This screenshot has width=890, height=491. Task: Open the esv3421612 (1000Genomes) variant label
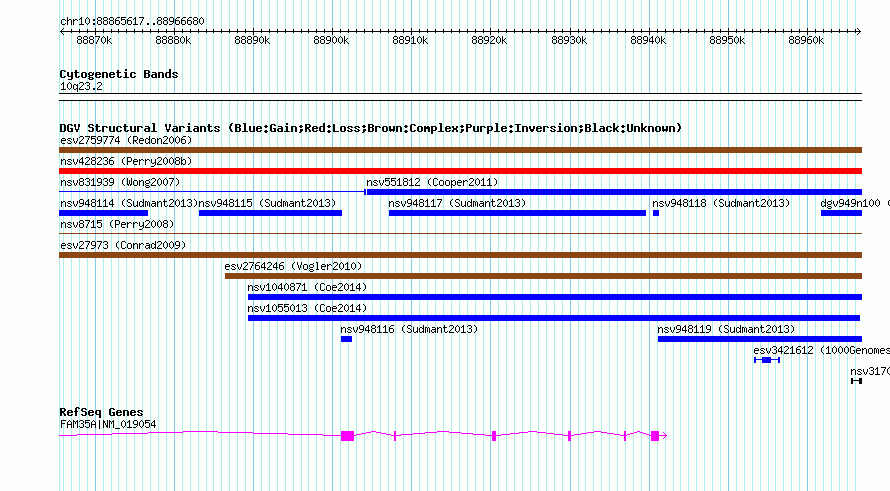[x=821, y=350]
